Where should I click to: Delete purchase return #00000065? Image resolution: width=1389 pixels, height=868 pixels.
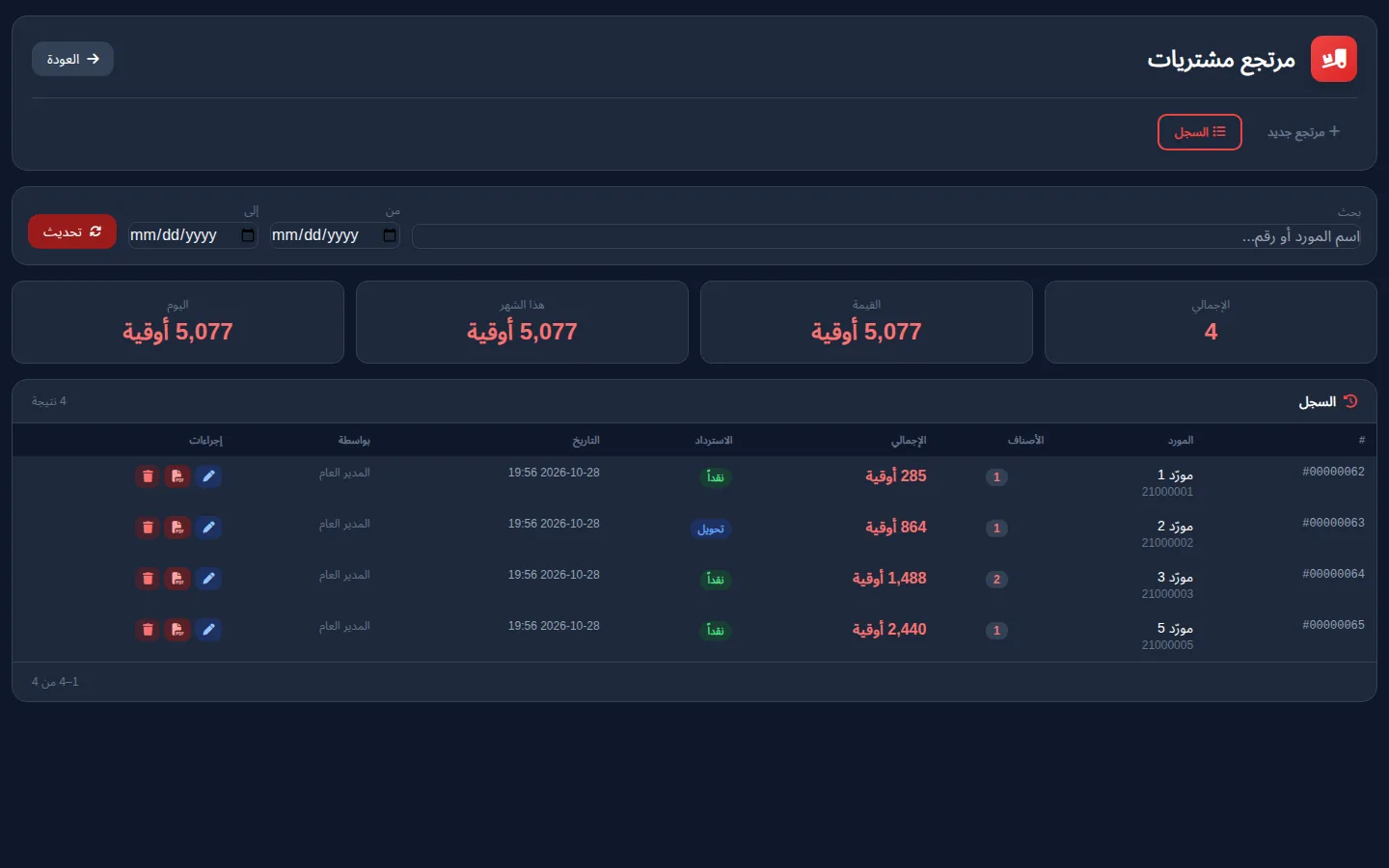click(148, 630)
